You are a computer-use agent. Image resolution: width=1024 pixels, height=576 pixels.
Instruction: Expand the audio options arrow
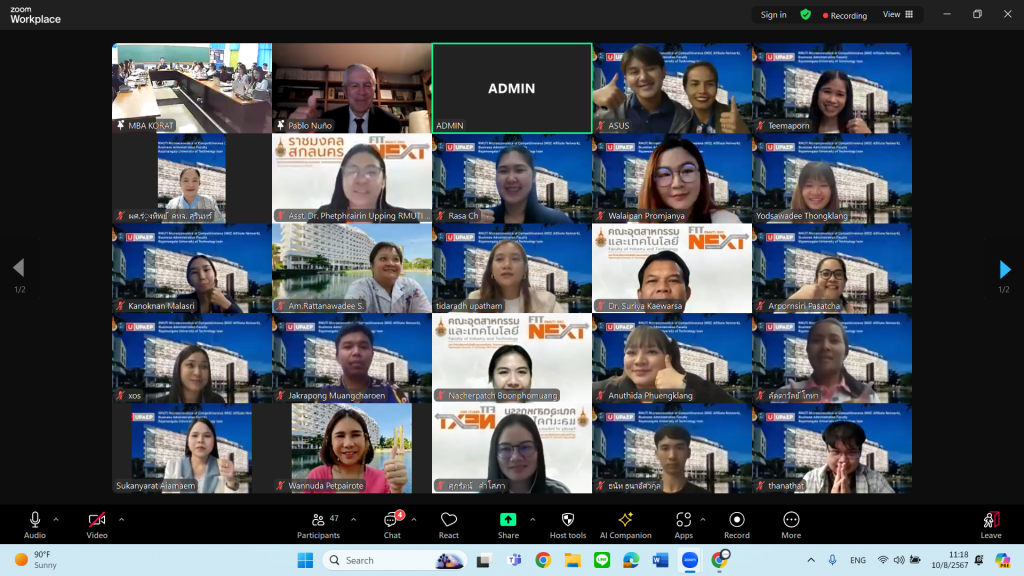56,519
